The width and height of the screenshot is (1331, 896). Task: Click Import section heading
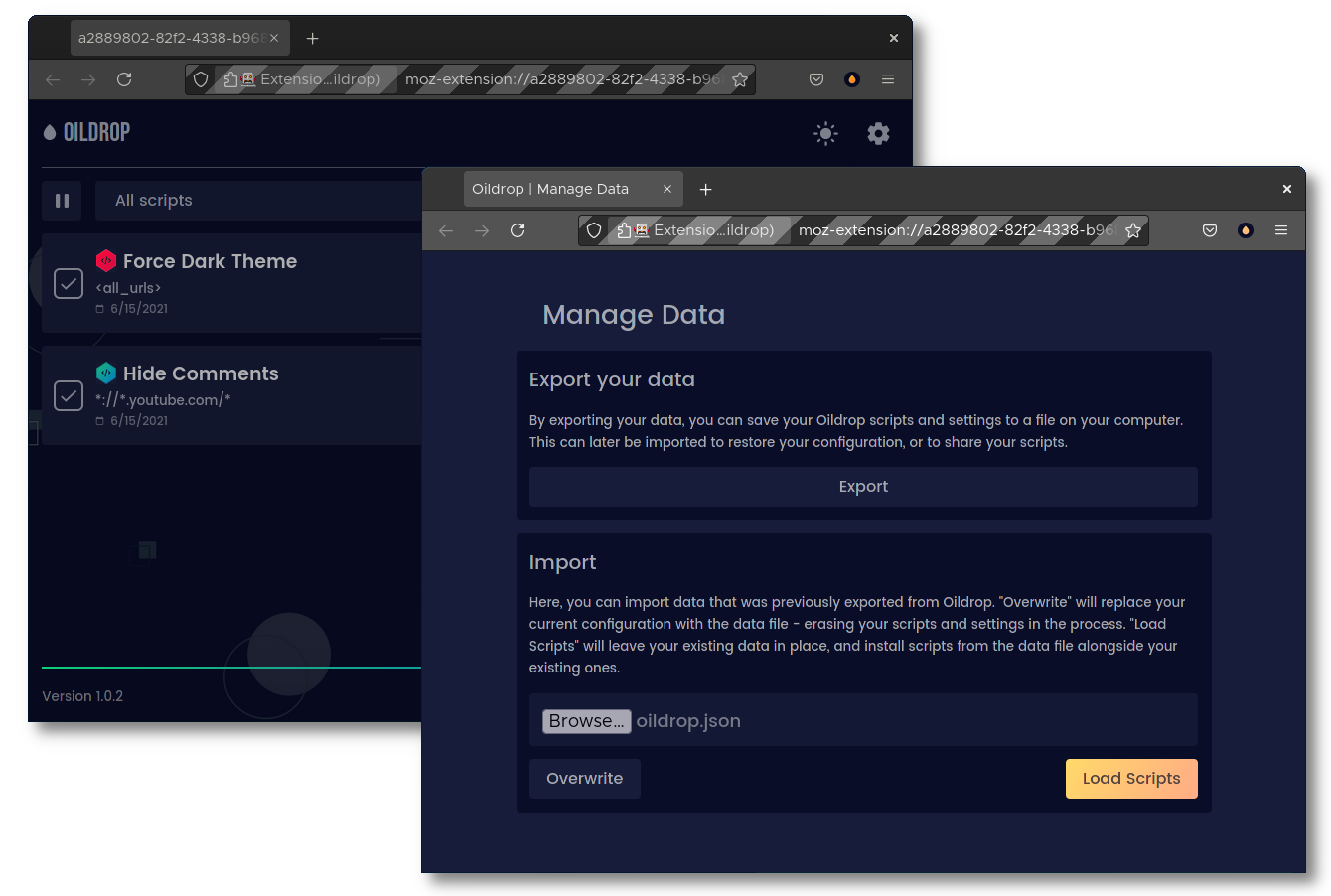[562, 562]
